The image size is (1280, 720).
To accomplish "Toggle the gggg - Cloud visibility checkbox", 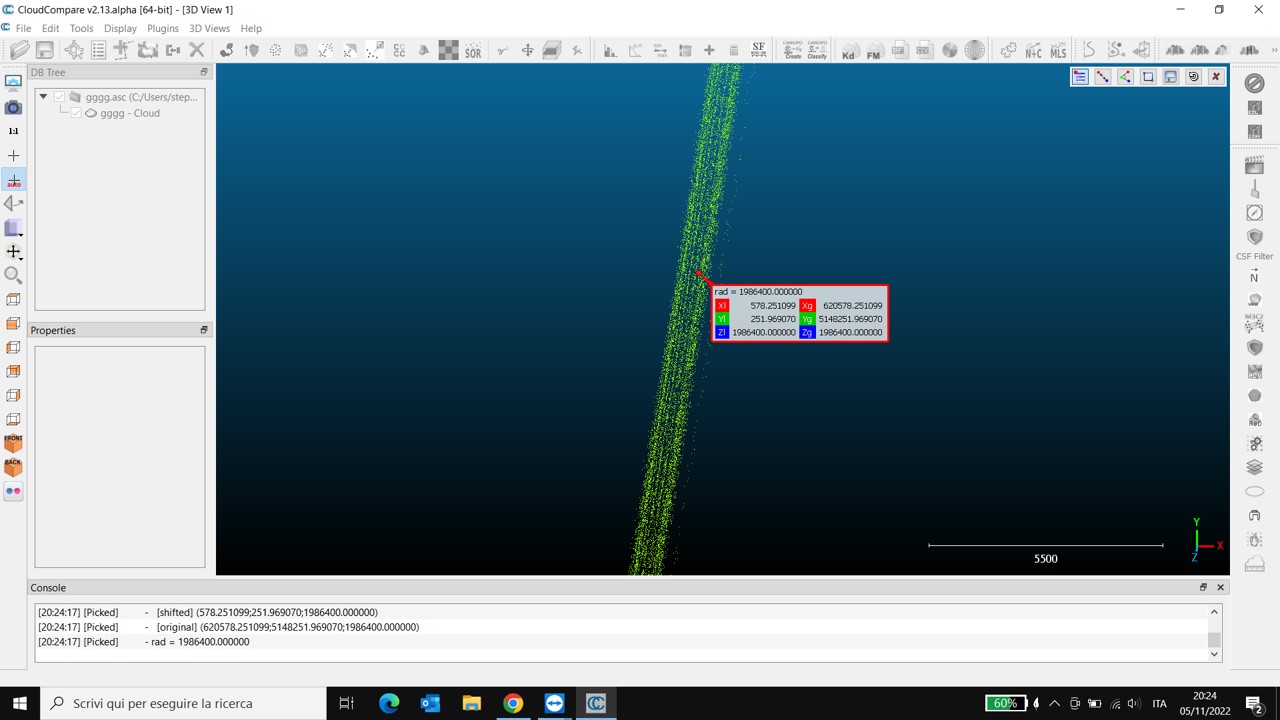I will pos(76,113).
